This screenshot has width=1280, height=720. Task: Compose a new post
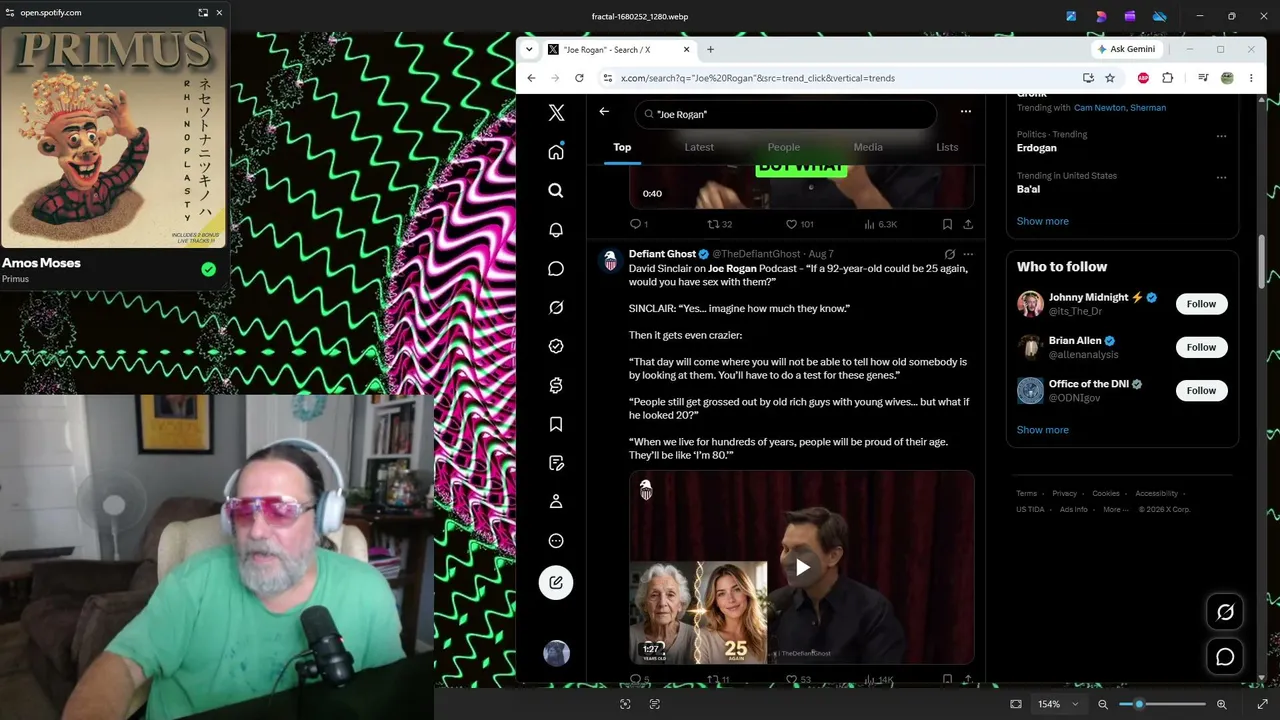[x=556, y=583]
